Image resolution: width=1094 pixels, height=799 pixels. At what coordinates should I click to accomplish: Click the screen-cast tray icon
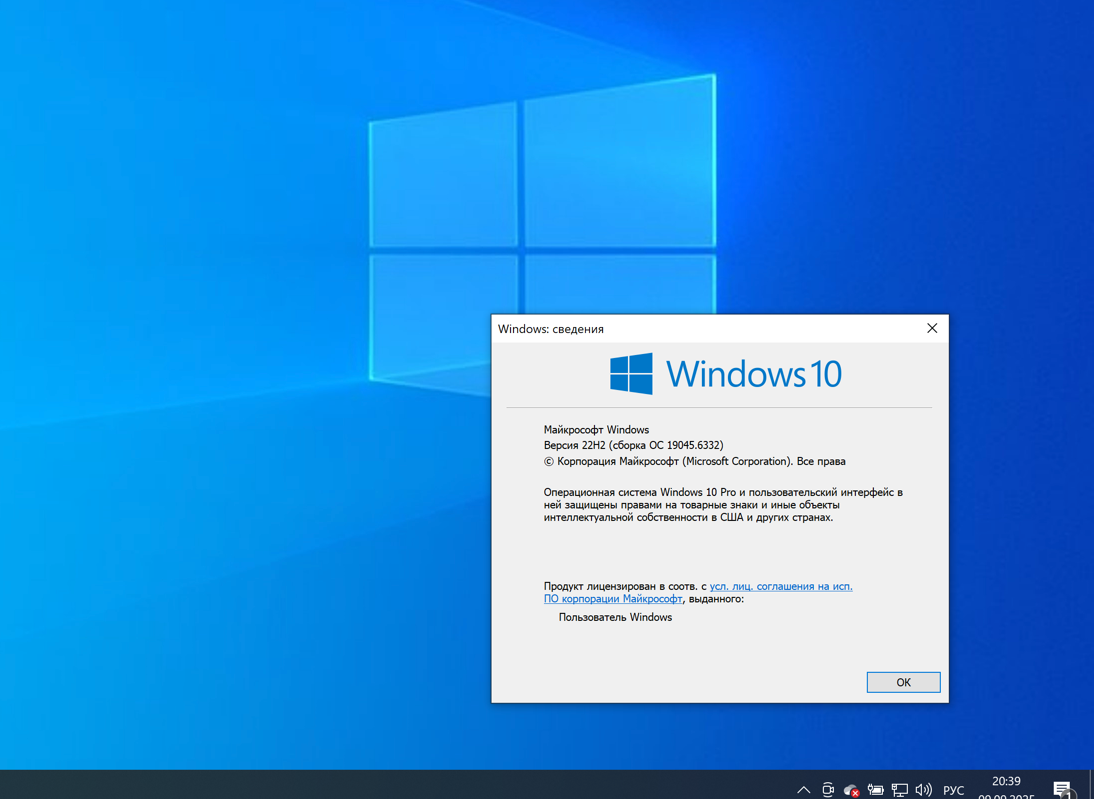click(827, 789)
